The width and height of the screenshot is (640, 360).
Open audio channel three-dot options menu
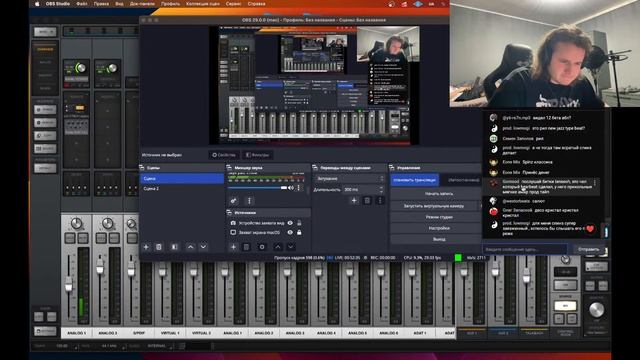pyautogui.click(x=299, y=188)
